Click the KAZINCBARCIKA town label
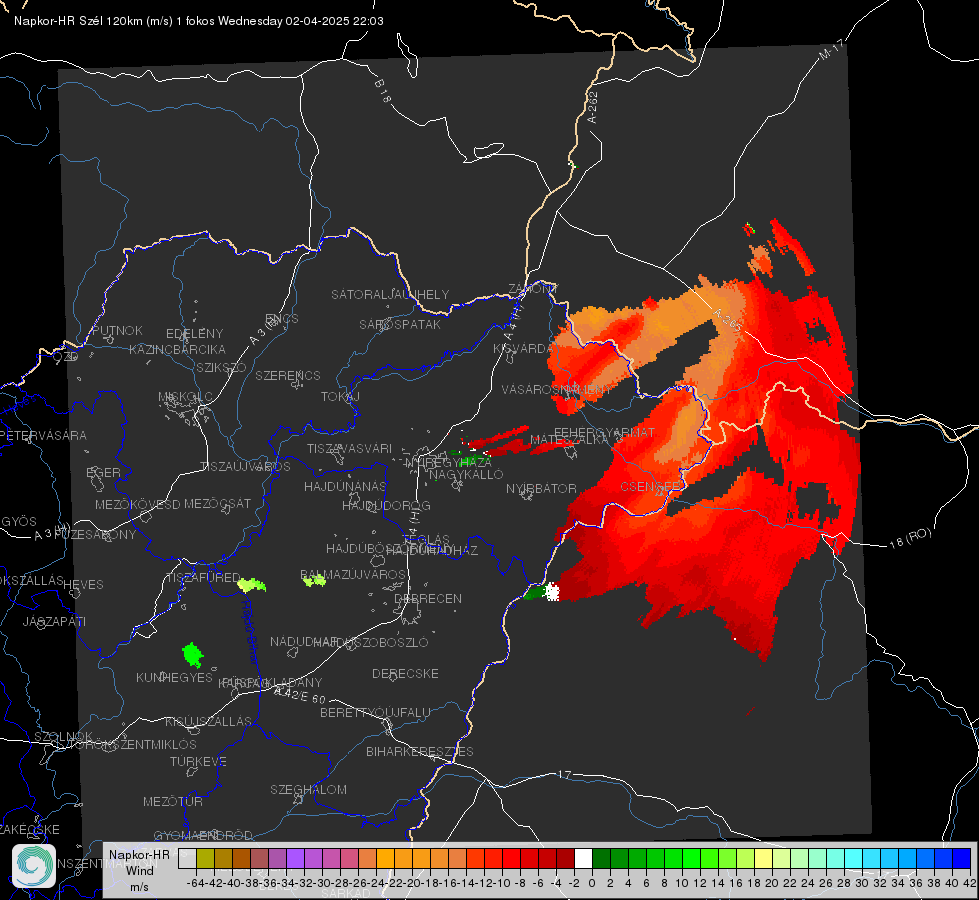 pos(177,349)
